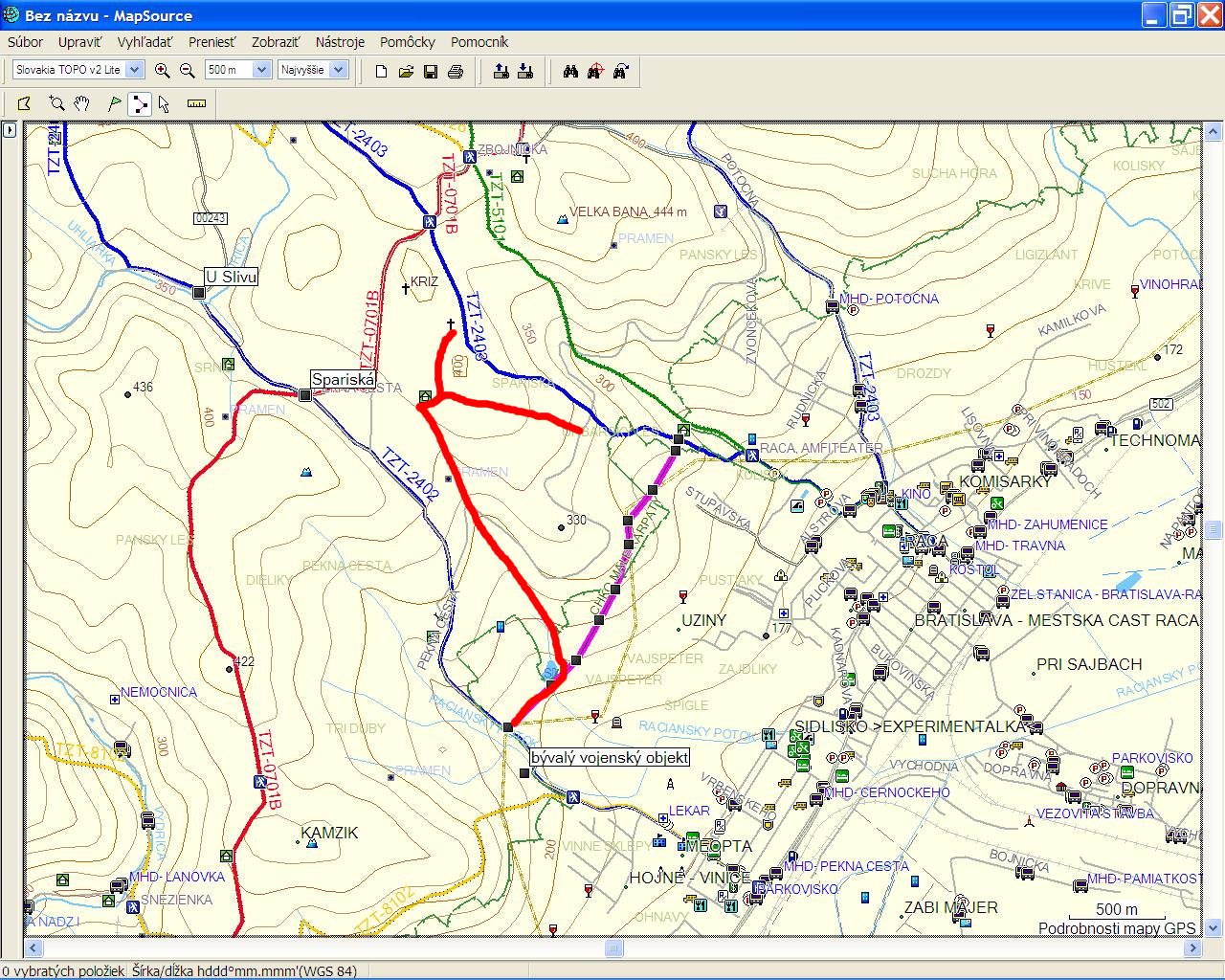This screenshot has height=980, width=1225.
Task: Open the Slovakia TOPO v2 Lite map dropdown
Action: [135, 70]
